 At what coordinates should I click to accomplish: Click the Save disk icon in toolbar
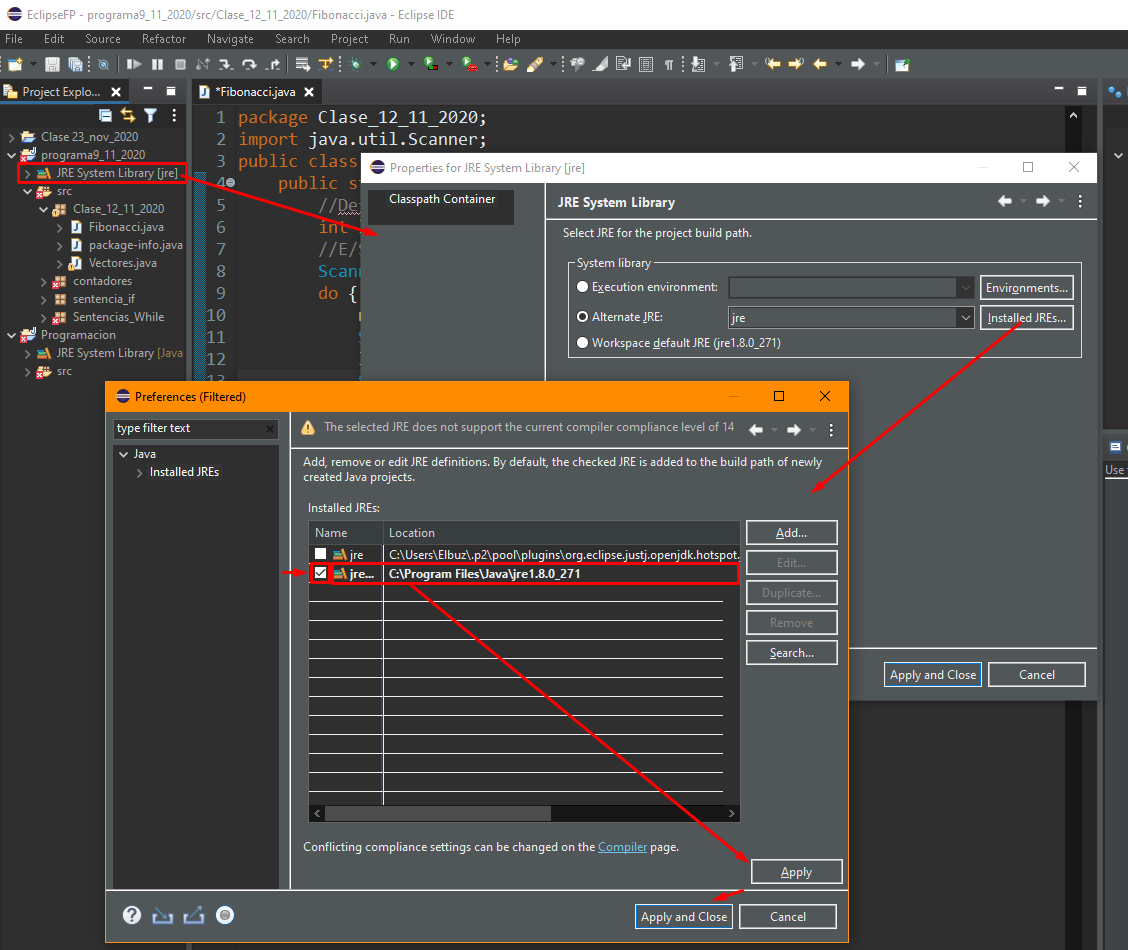[52, 64]
